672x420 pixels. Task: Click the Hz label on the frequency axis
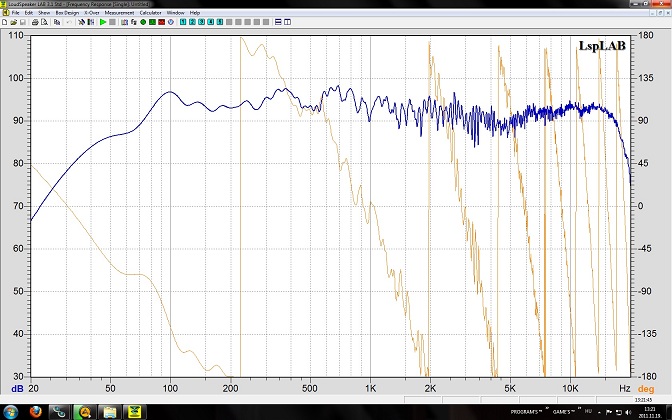pos(625,388)
